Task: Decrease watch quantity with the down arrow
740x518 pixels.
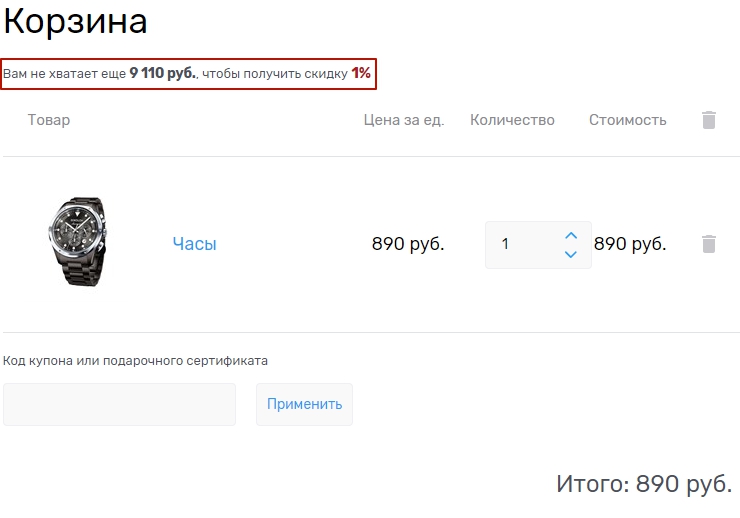Action: pyautogui.click(x=571, y=254)
